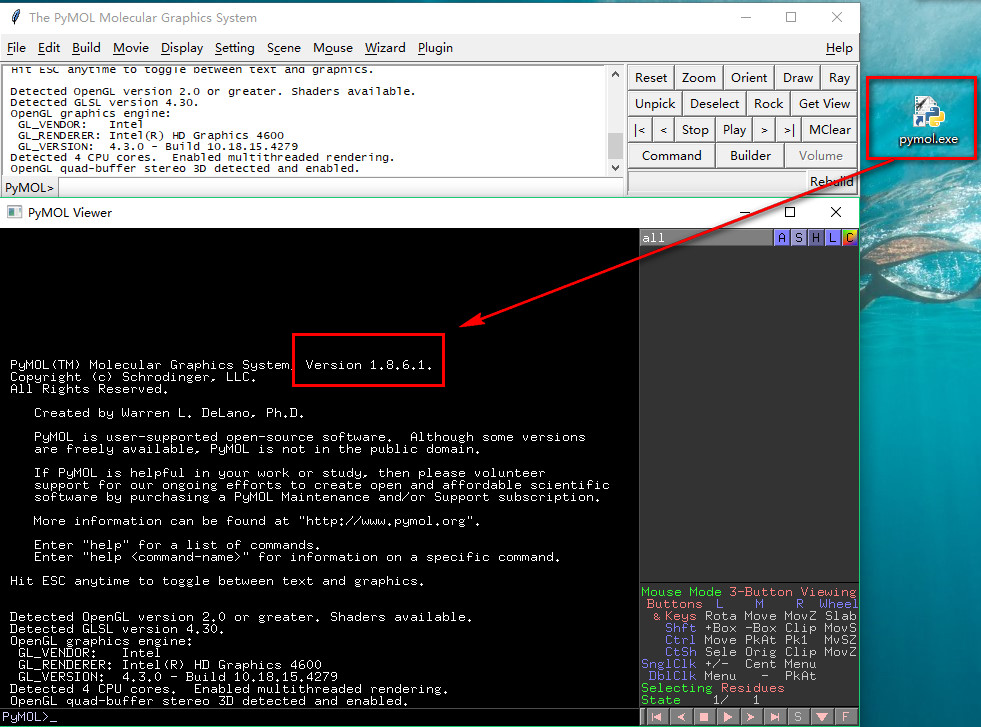Close the PyMOL Viewer window
The height and width of the screenshot is (727, 981).
pyautogui.click(x=836, y=212)
